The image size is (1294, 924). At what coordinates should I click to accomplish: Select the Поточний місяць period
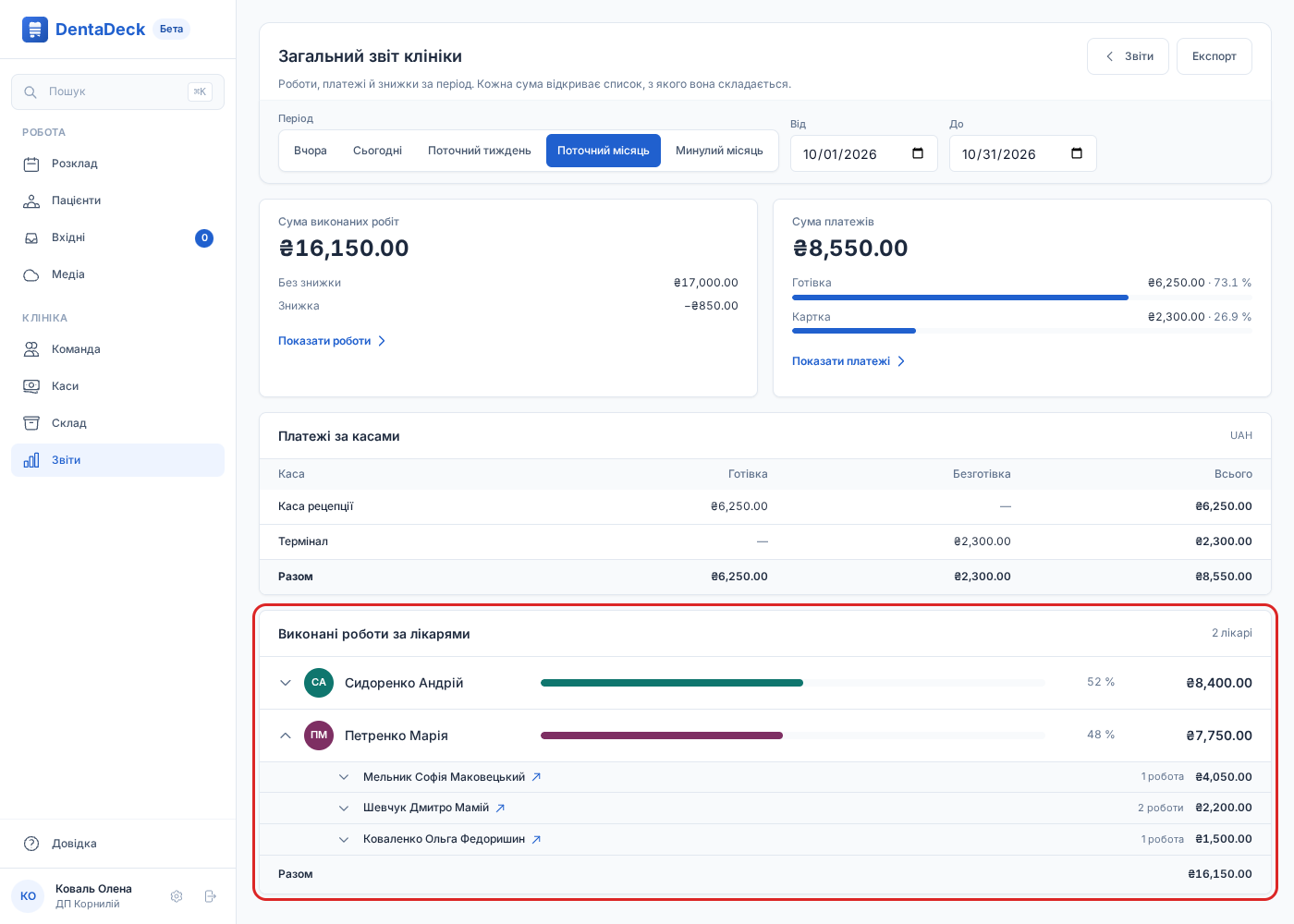(604, 151)
